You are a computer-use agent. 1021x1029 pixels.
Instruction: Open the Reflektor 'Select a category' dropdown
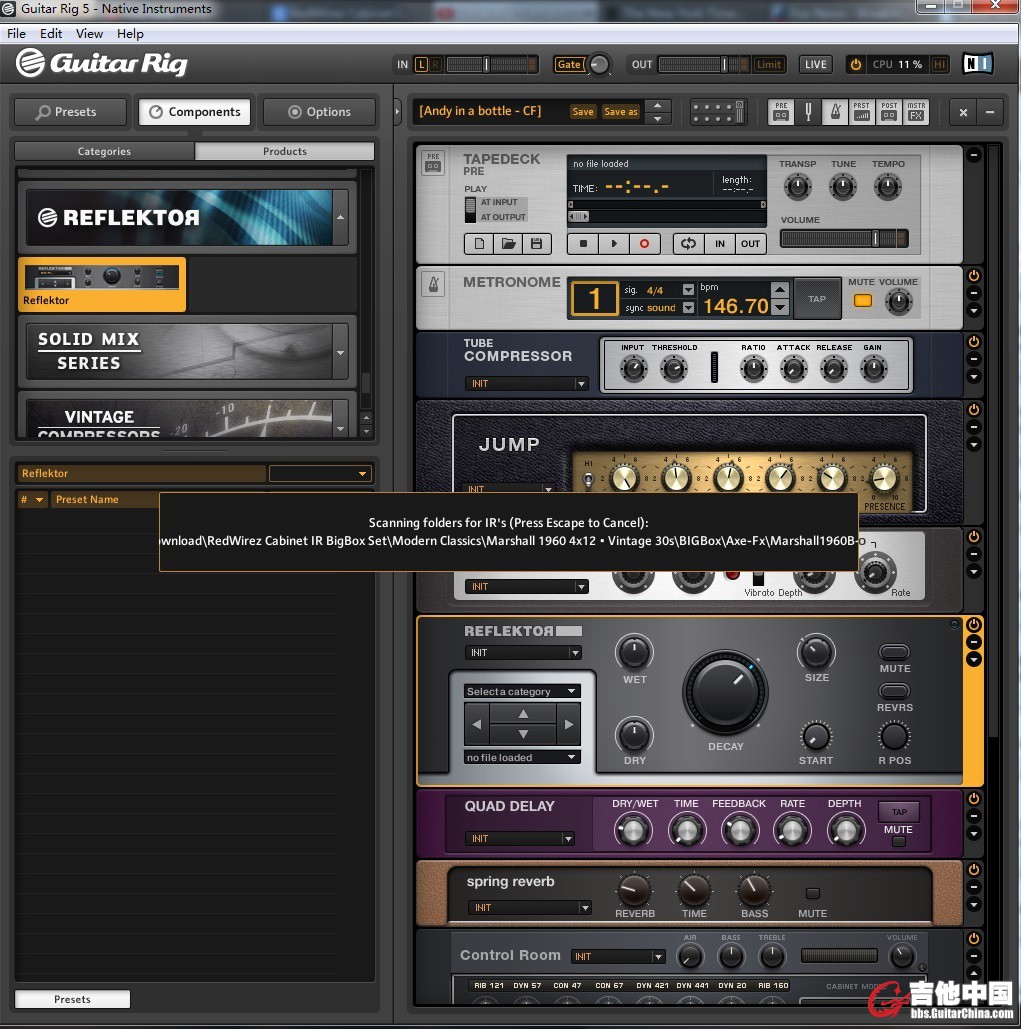[x=521, y=691]
